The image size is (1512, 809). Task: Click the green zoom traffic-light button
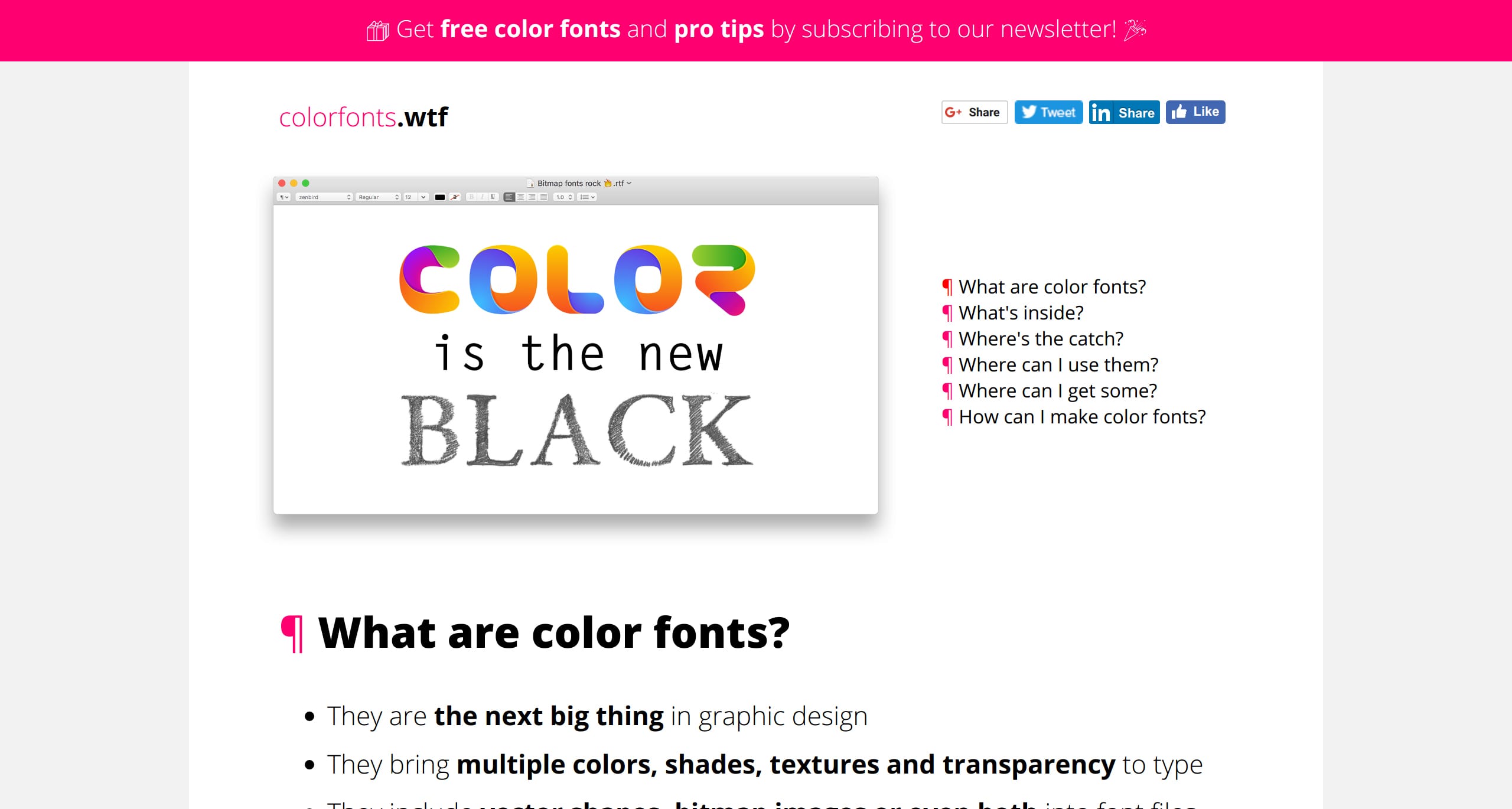[x=305, y=183]
